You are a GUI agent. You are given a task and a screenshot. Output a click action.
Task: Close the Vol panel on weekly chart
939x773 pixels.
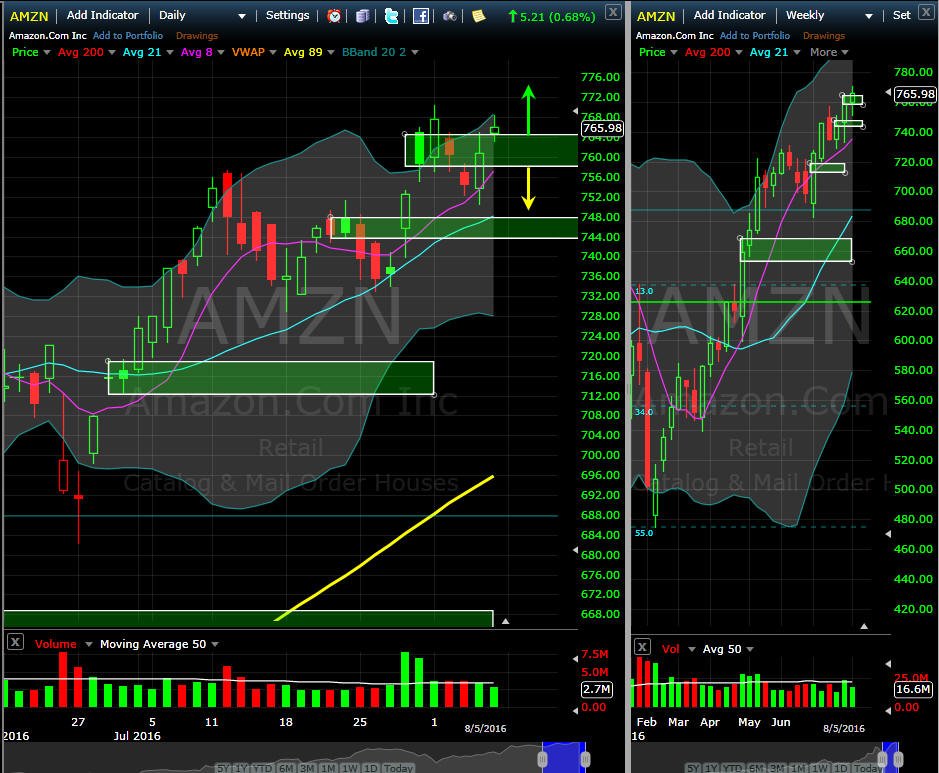(x=642, y=647)
